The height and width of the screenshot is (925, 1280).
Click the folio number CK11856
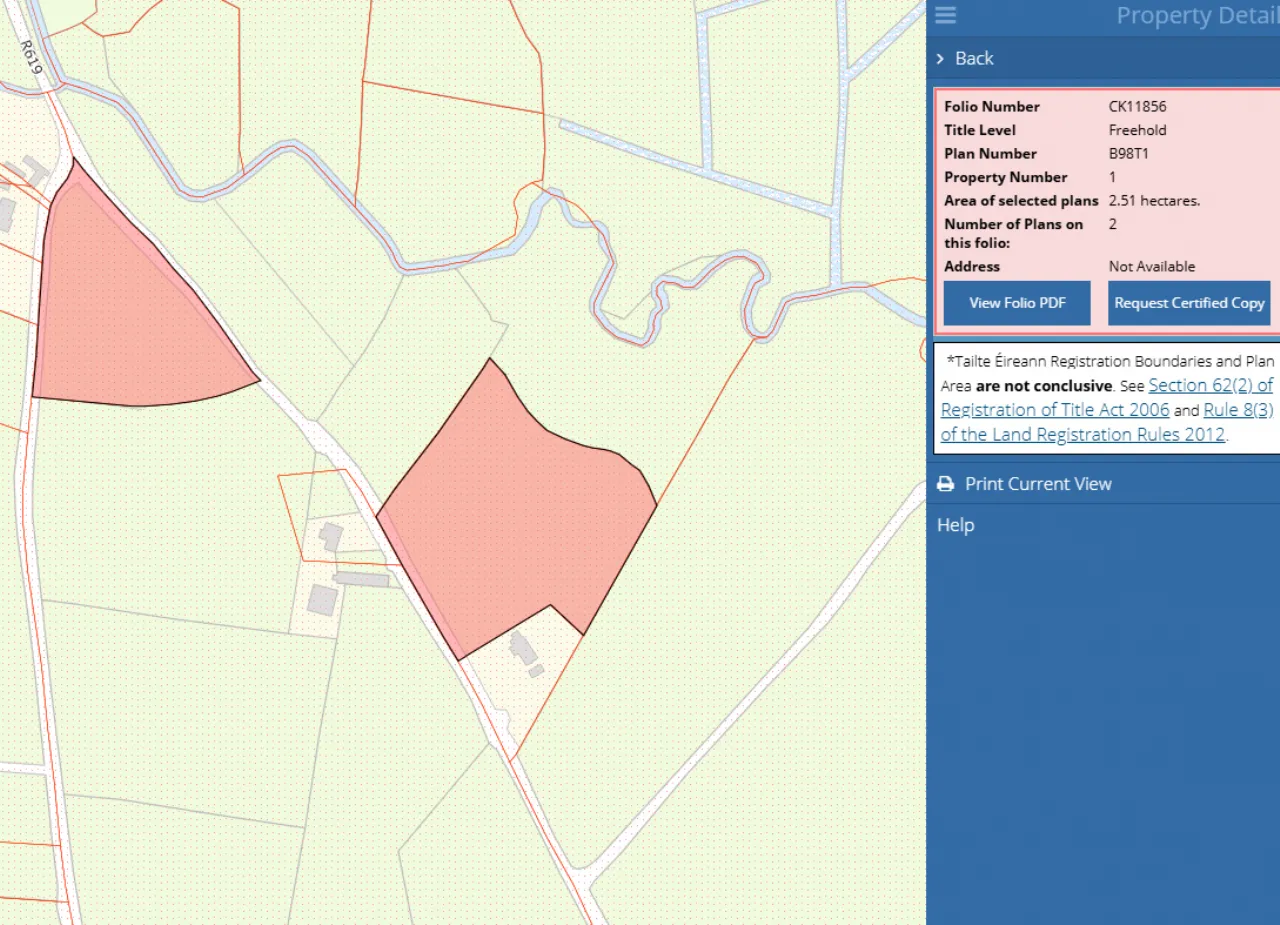pyautogui.click(x=1137, y=107)
